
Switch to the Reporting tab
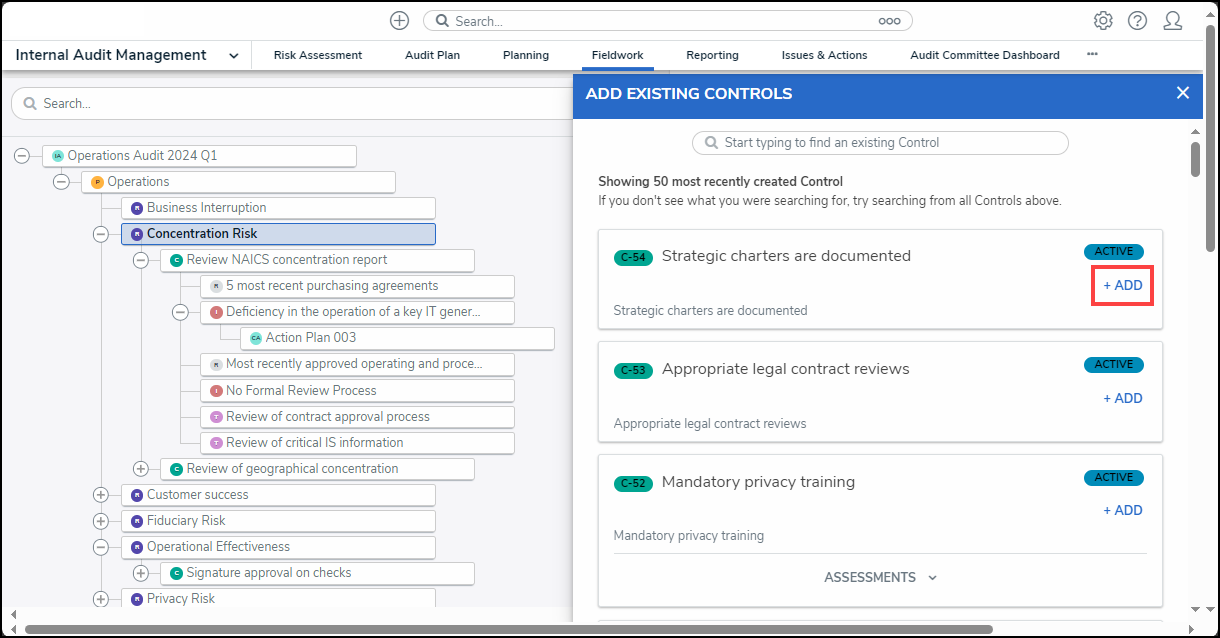tap(712, 55)
